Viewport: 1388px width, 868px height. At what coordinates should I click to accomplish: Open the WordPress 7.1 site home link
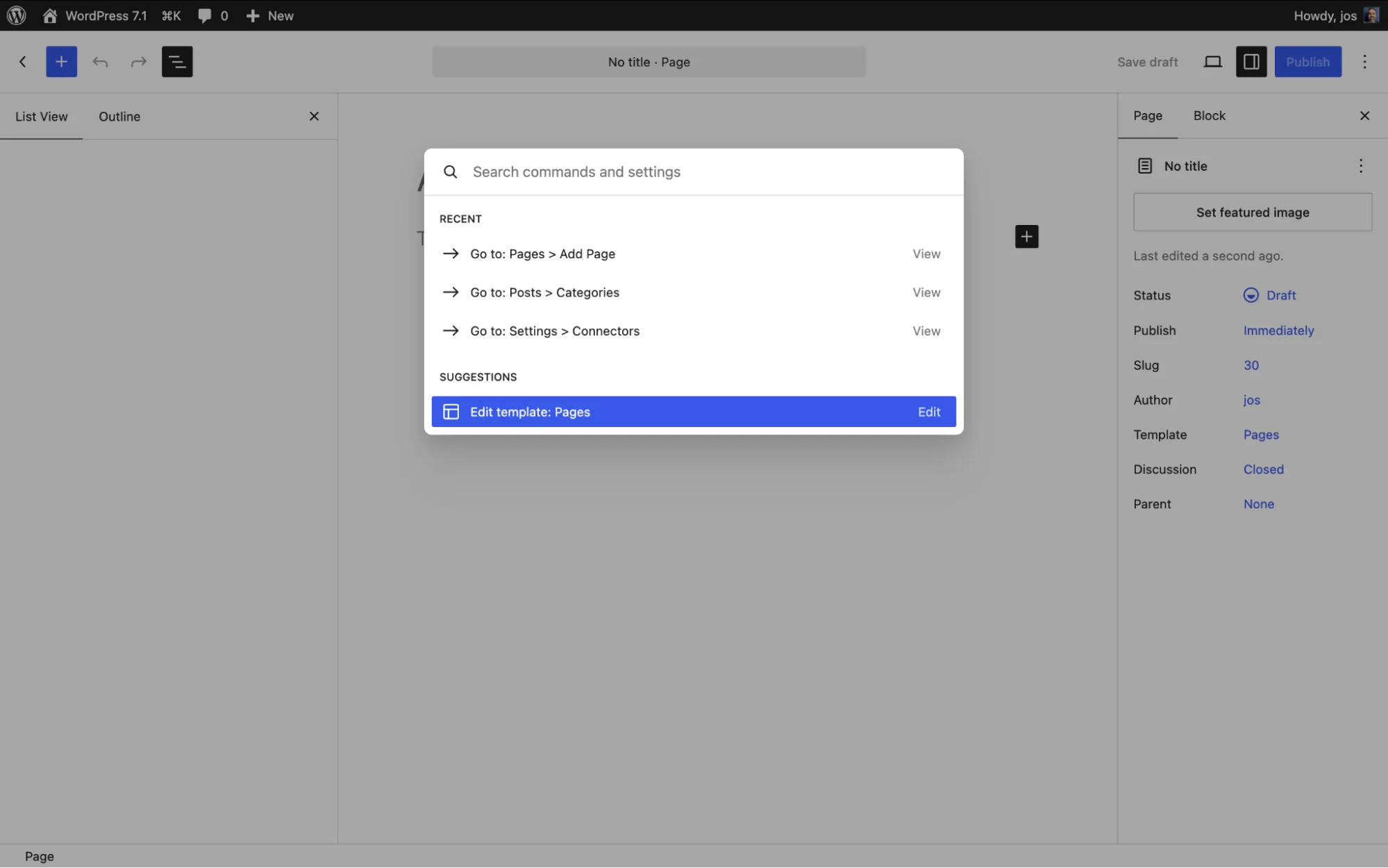[94, 15]
